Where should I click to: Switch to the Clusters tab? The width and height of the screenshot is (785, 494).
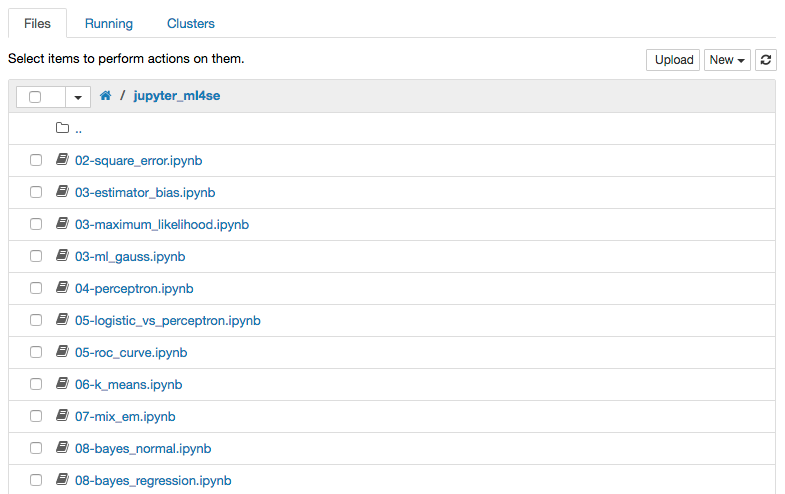pos(191,24)
